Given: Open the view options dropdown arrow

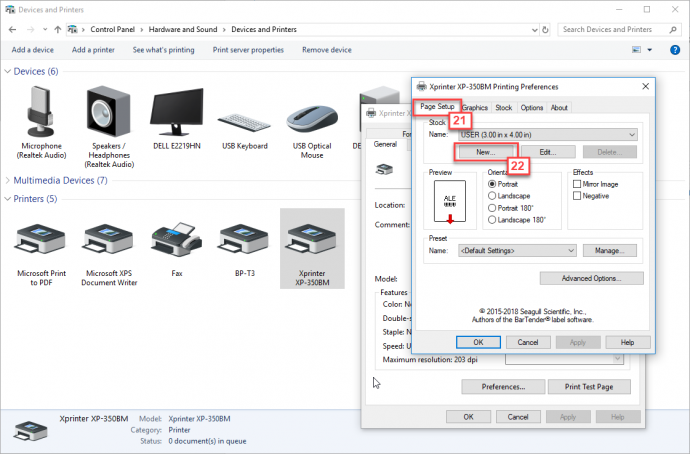Looking at the screenshot, I should click(x=650, y=50).
